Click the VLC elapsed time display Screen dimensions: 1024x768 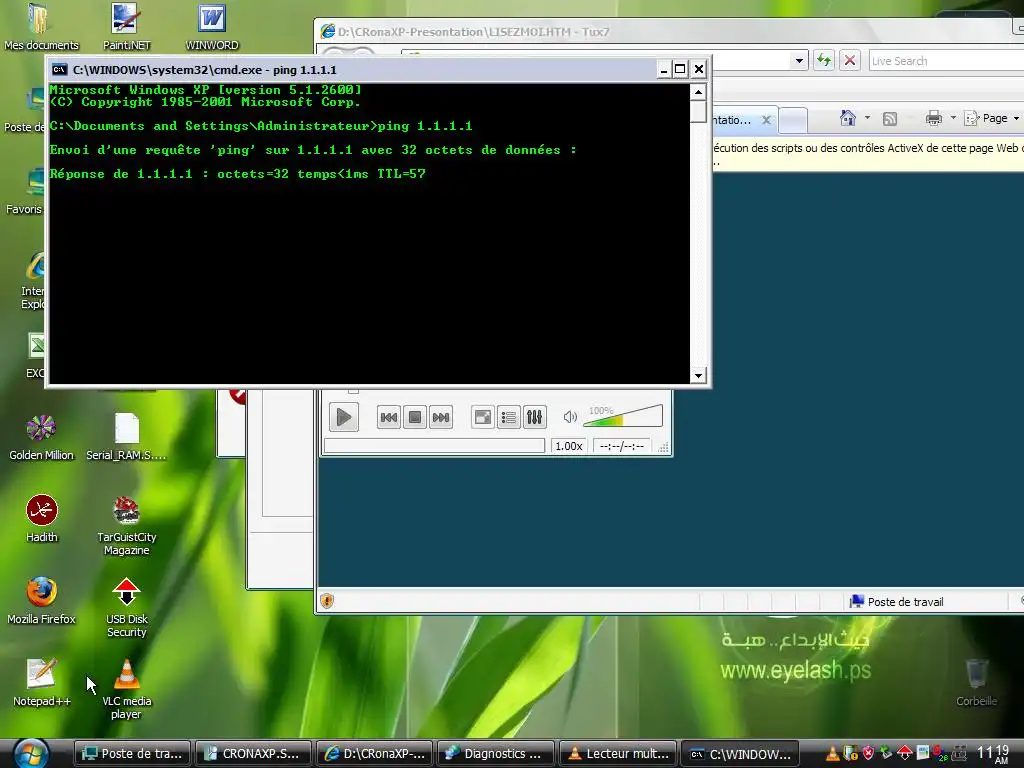coord(621,446)
